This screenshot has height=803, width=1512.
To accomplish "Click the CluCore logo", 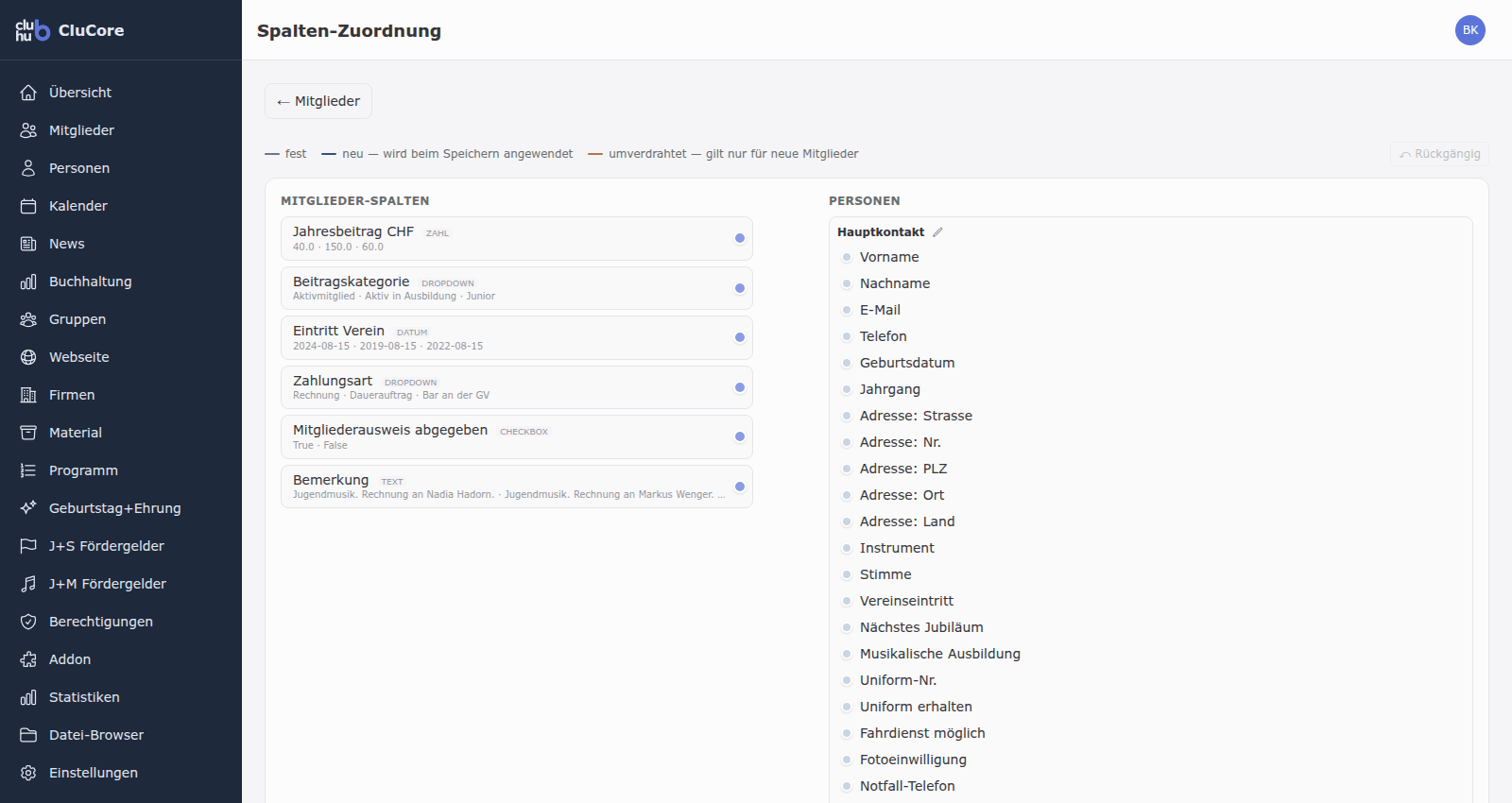I will (x=32, y=30).
